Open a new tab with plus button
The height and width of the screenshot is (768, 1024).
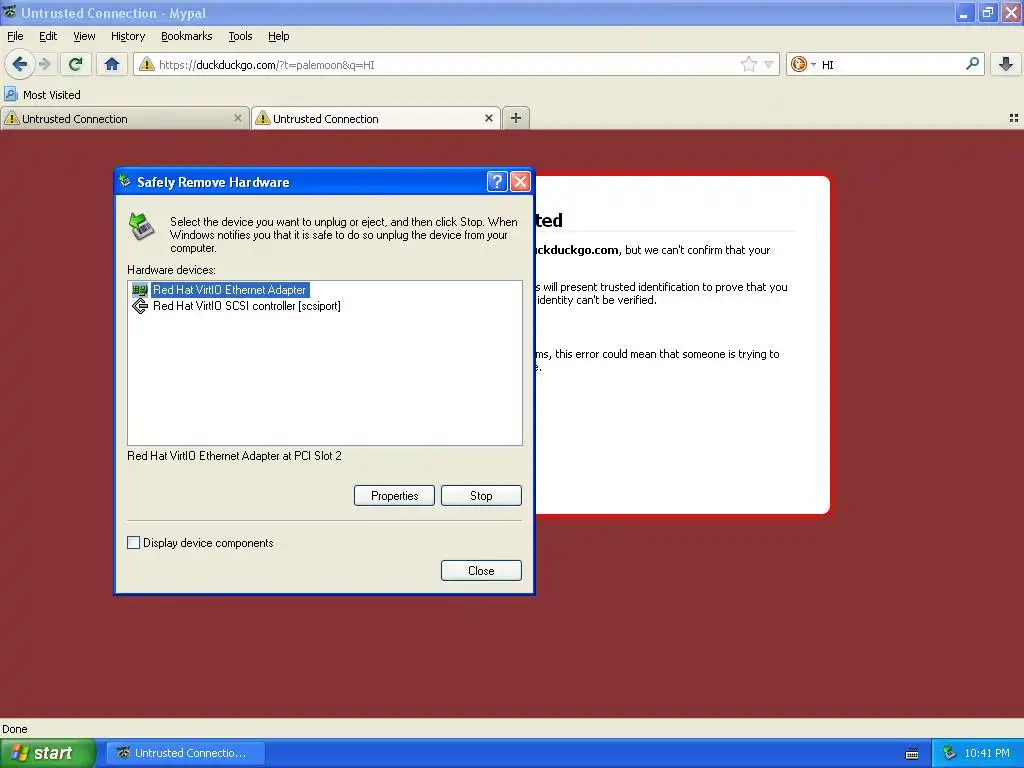pyautogui.click(x=516, y=118)
